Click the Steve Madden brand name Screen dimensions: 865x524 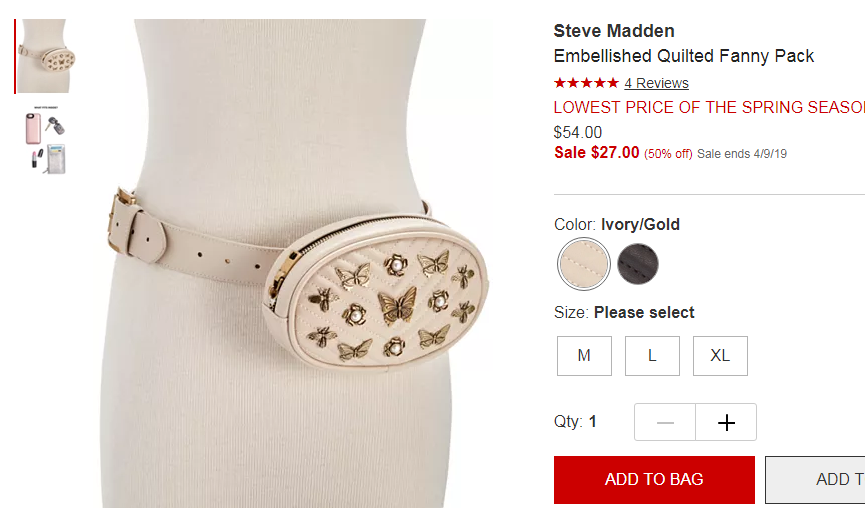click(x=614, y=31)
